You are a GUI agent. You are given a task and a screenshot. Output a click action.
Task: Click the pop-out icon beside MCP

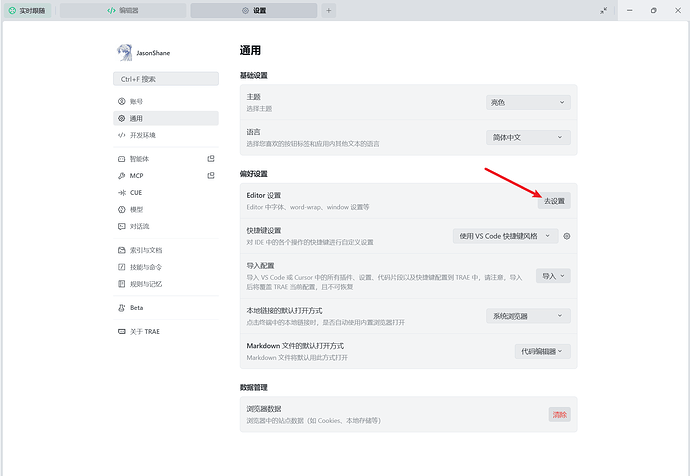point(211,175)
